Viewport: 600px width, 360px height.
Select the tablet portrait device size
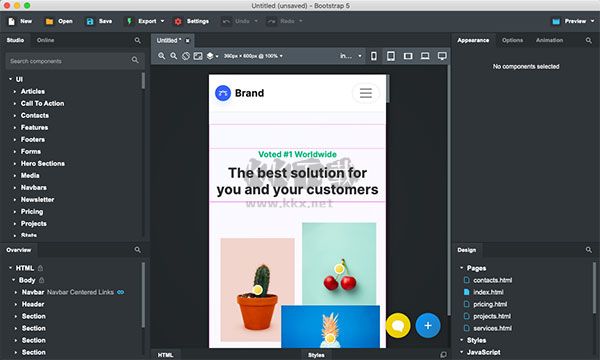click(x=391, y=56)
